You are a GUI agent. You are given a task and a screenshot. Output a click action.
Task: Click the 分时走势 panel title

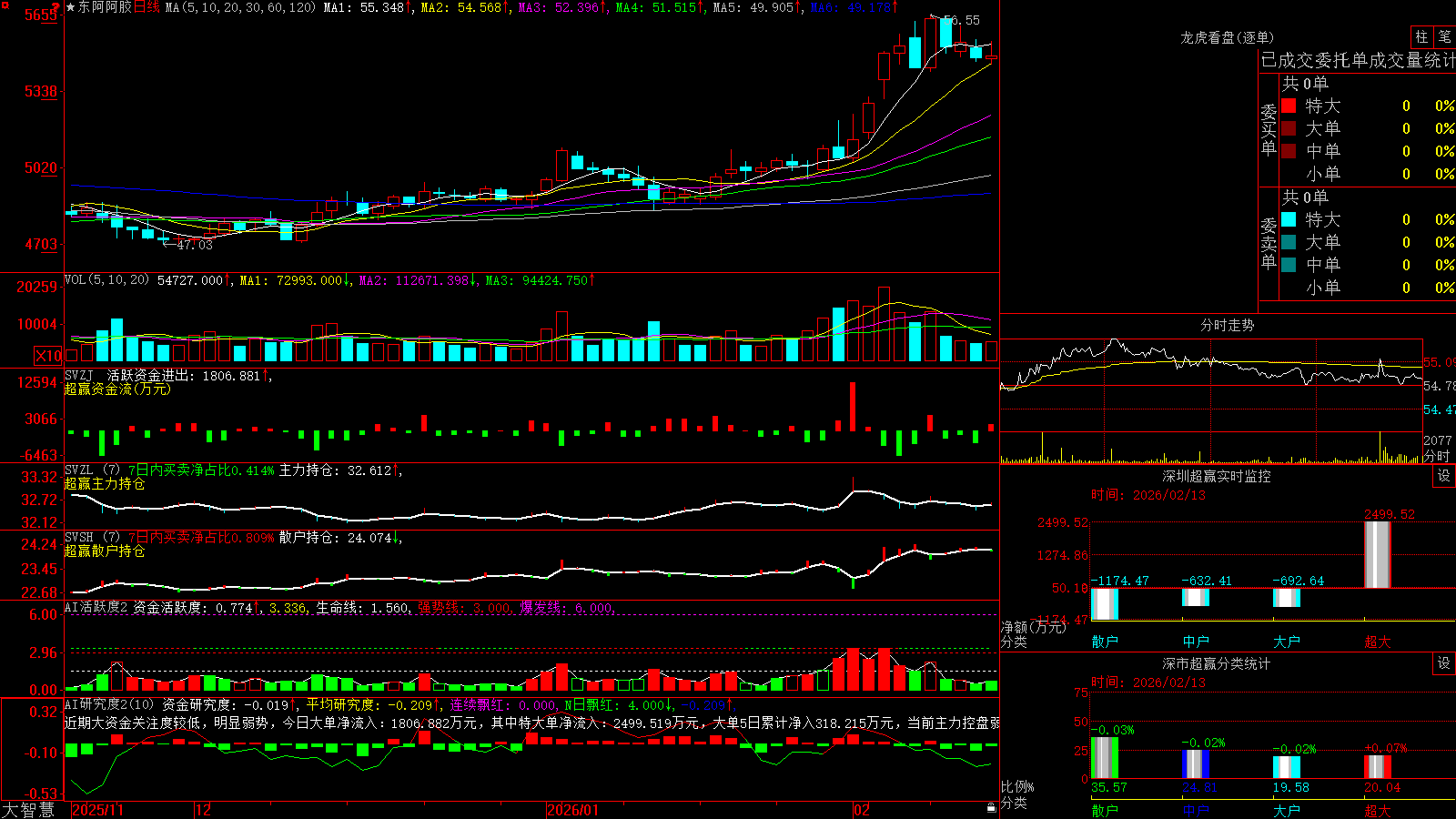click(x=1227, y=325)
